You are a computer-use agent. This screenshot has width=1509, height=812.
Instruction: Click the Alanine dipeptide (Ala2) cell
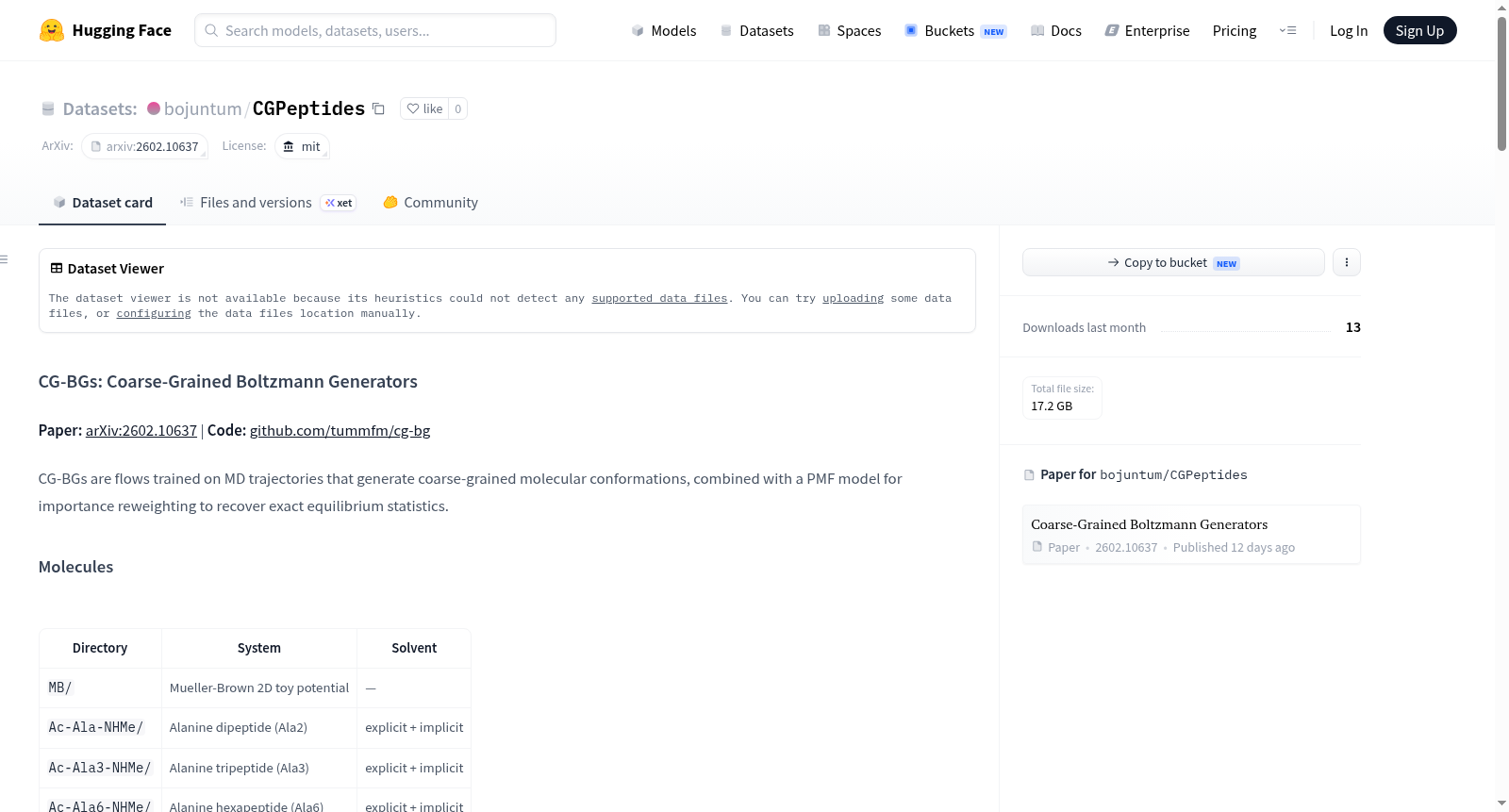(x=259, y=727)
